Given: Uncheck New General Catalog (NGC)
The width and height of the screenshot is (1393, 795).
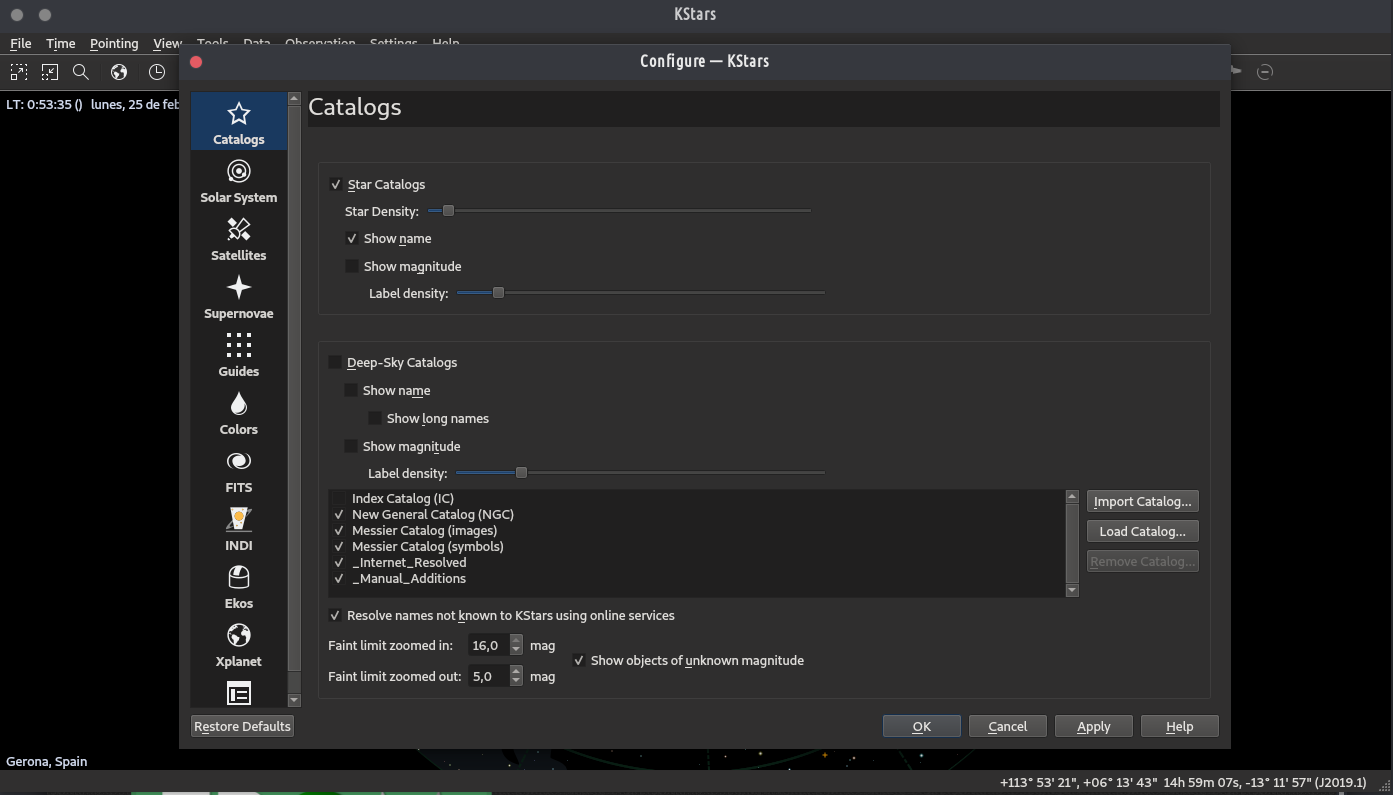Looking at the screenshot, I should (x=339, y=514).
